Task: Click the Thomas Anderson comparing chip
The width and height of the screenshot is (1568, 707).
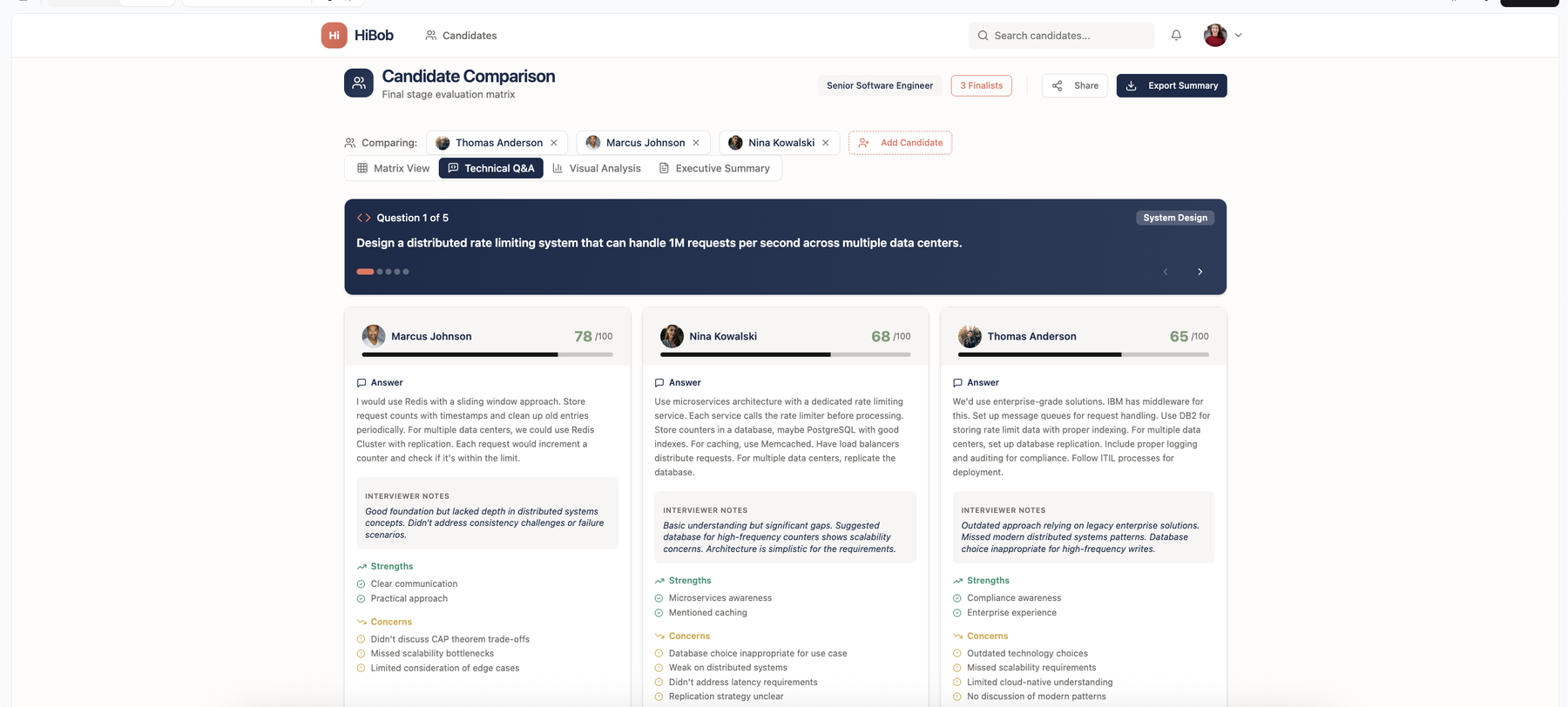Action: pyautogui.click(x=497, y=143)
